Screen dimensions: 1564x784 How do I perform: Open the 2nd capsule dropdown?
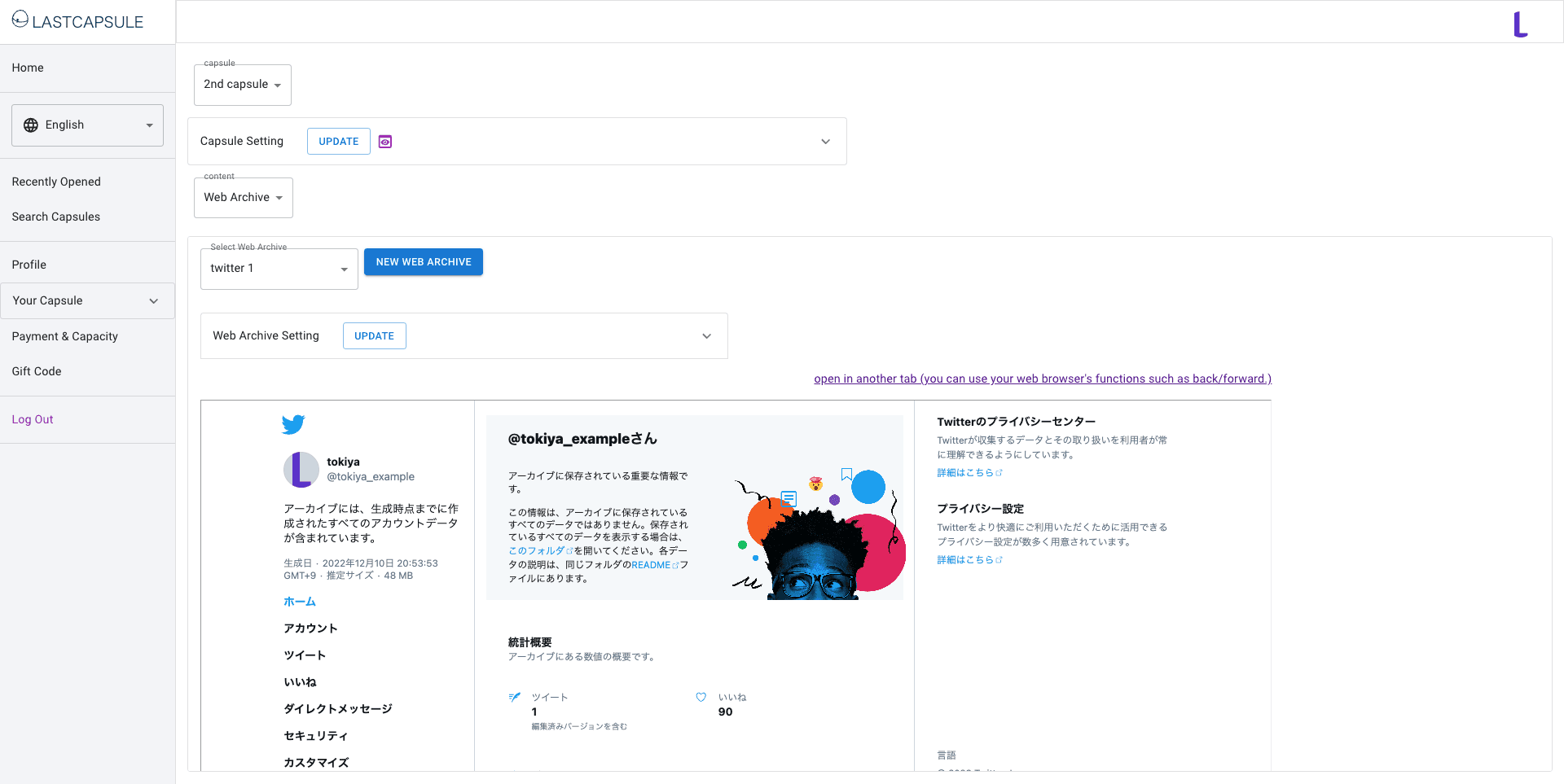pos(242,84)
